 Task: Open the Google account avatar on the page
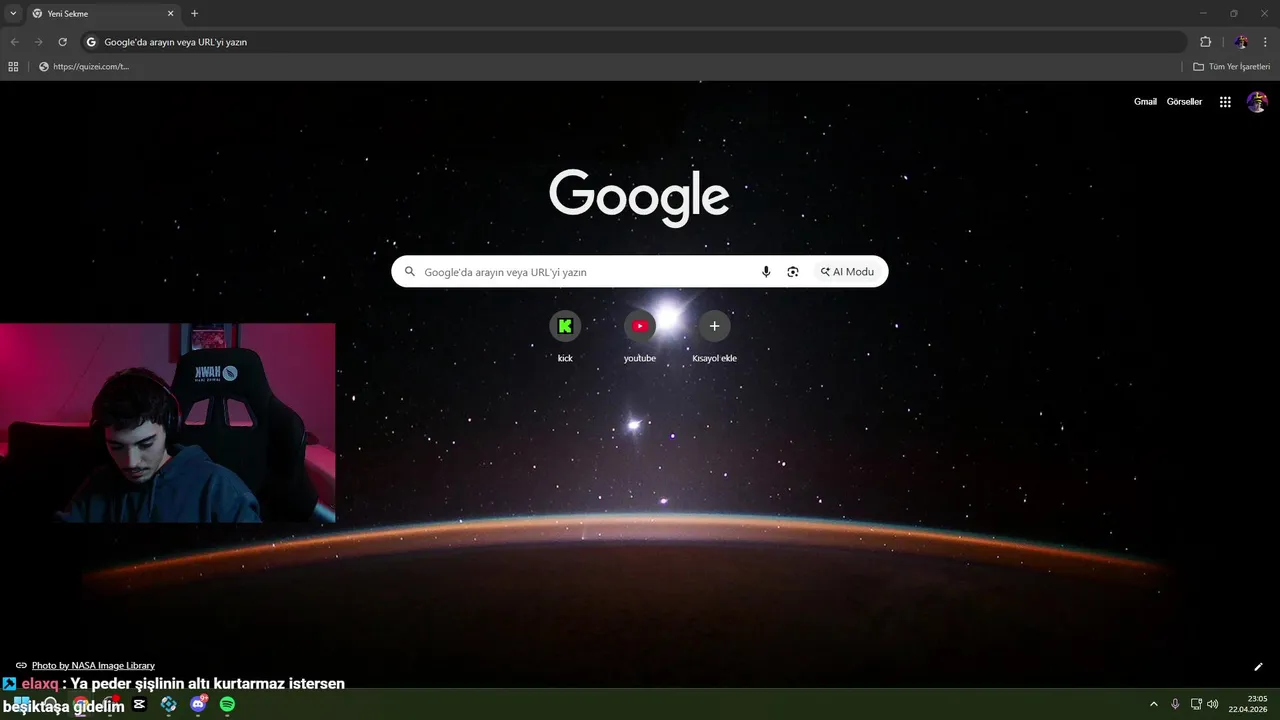[1257, 102]
